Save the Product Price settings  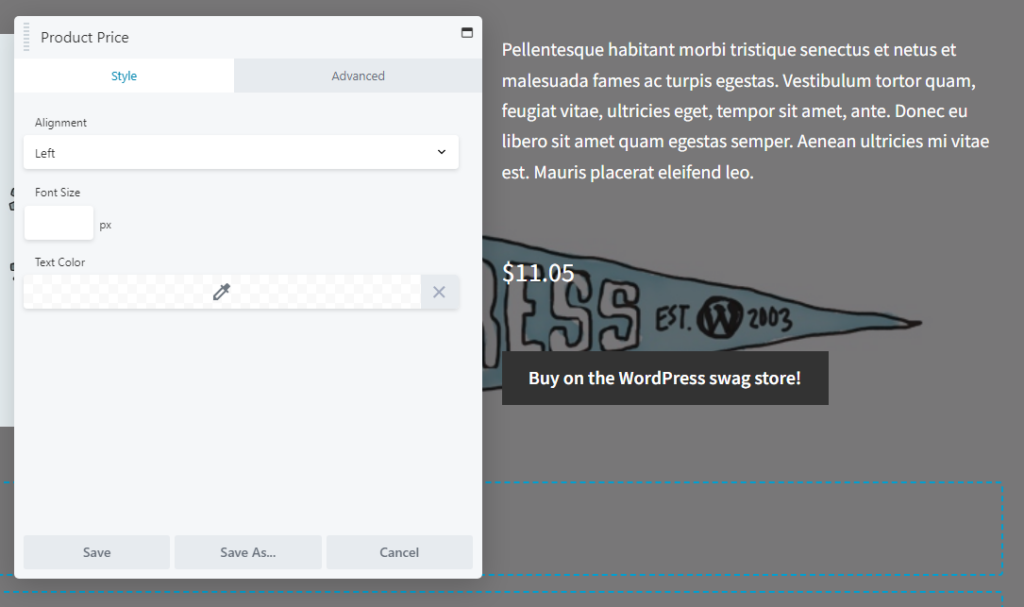[96, 552]
